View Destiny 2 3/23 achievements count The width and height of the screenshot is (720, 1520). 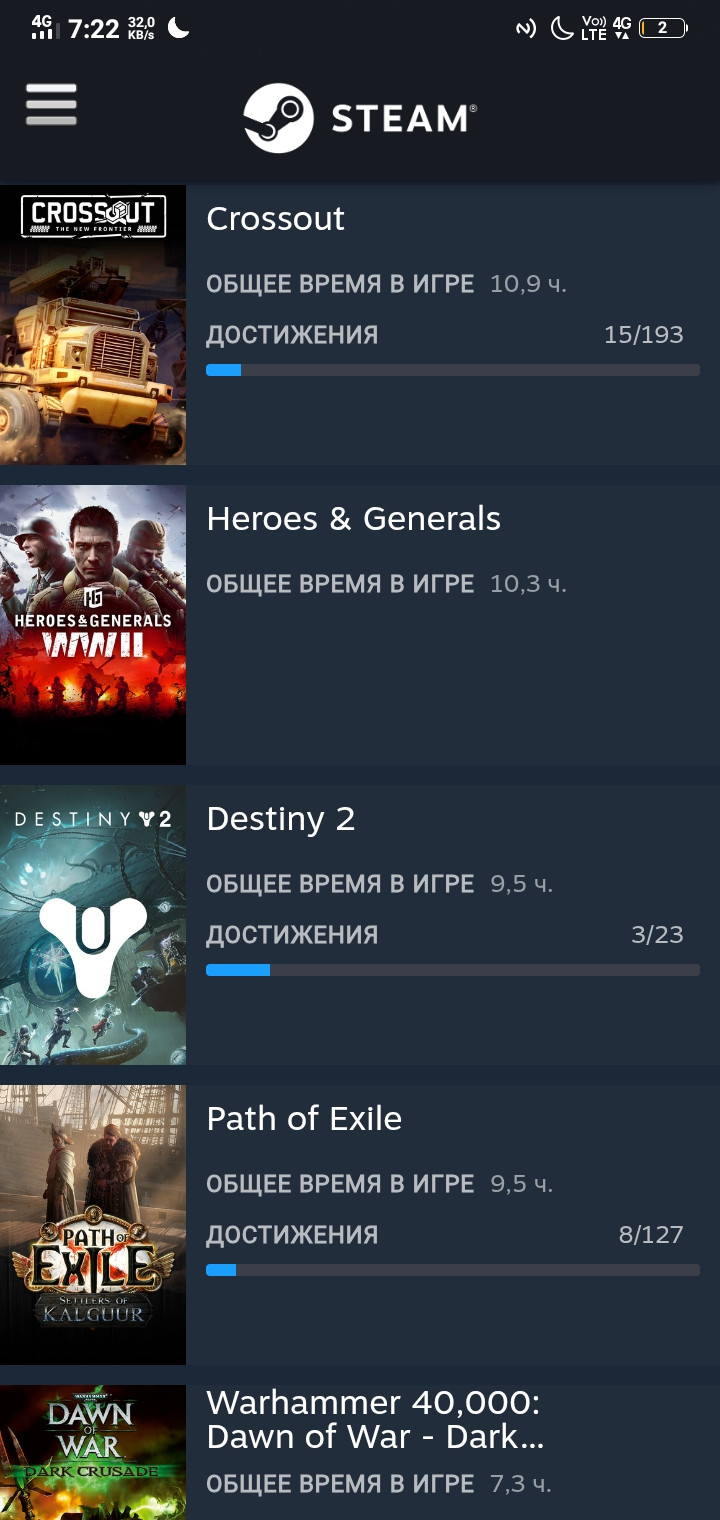coord(657,935)
